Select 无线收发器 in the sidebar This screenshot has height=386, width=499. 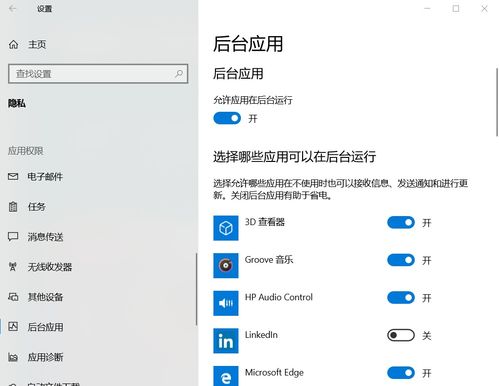(x=50, y=267)
